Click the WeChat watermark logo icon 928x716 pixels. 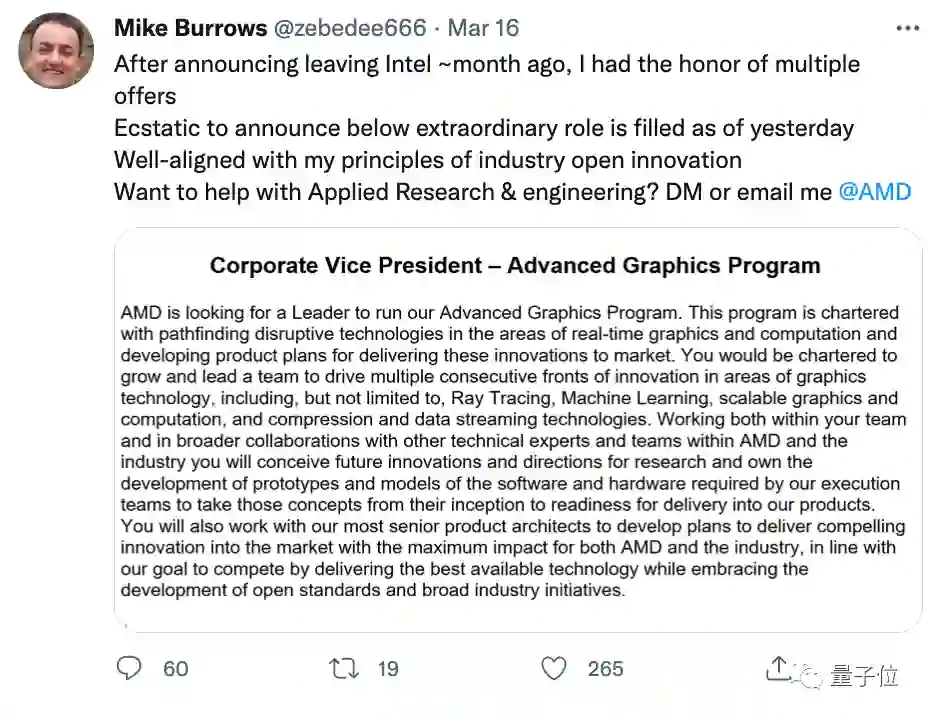point(811,676)
